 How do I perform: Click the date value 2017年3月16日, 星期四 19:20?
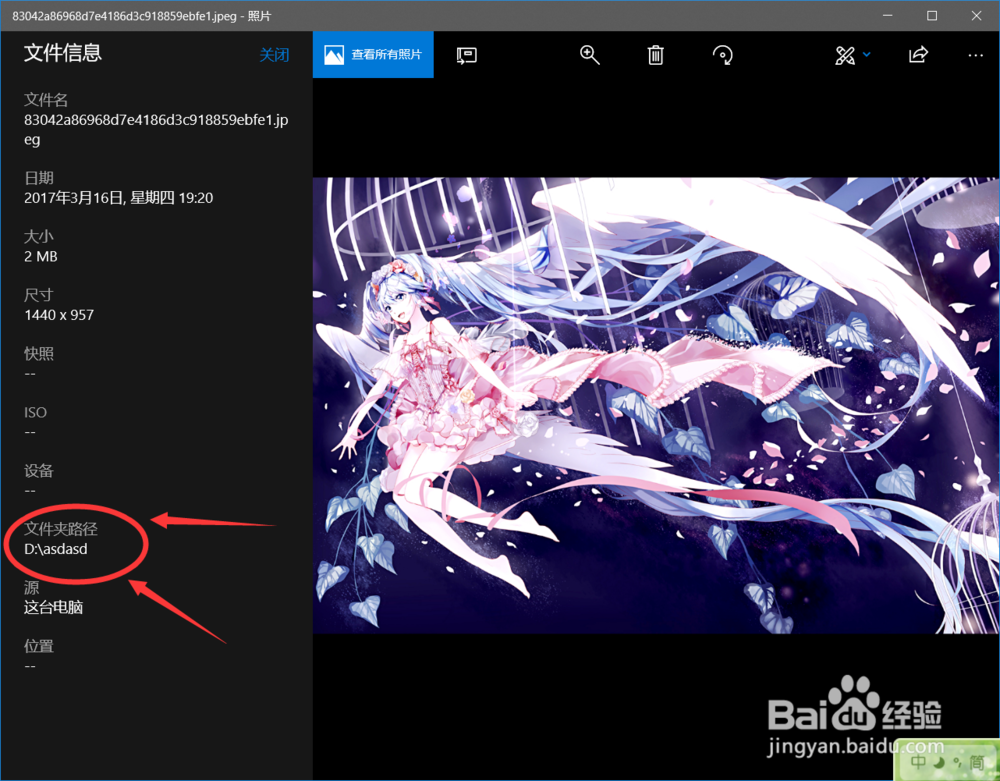[119, 198]
